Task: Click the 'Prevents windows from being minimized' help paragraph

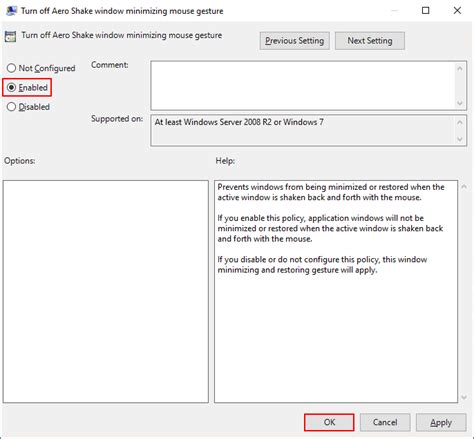Action: pyautogui.click(x=331, y=192)
